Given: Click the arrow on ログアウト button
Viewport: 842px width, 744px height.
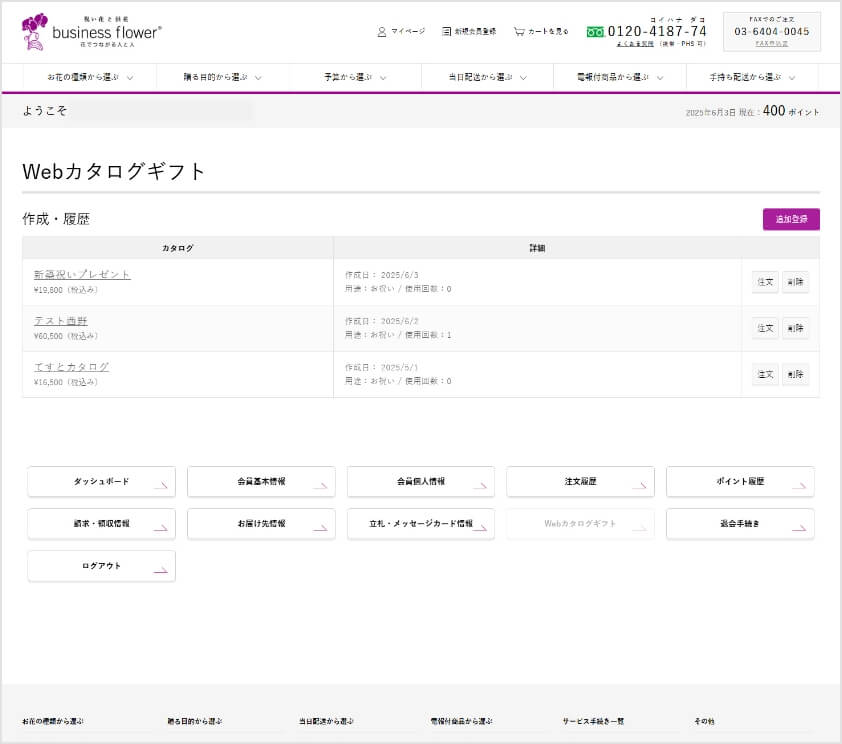Looking at the screenshot, I should (x=160, y=569).
